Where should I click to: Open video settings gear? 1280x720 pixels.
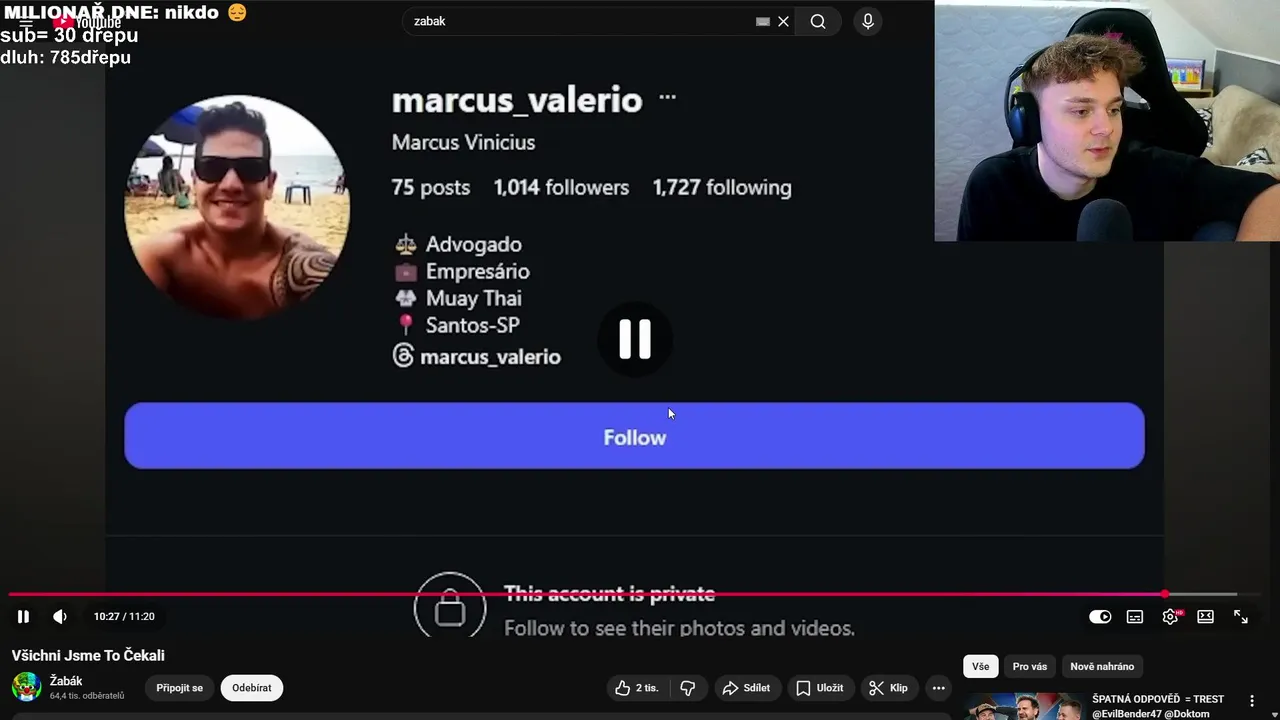coord(1170,617)
